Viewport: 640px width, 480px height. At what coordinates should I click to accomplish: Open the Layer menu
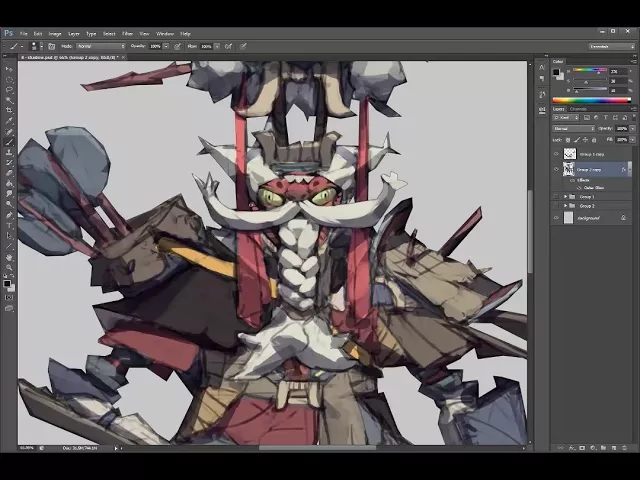pos(73,34)
